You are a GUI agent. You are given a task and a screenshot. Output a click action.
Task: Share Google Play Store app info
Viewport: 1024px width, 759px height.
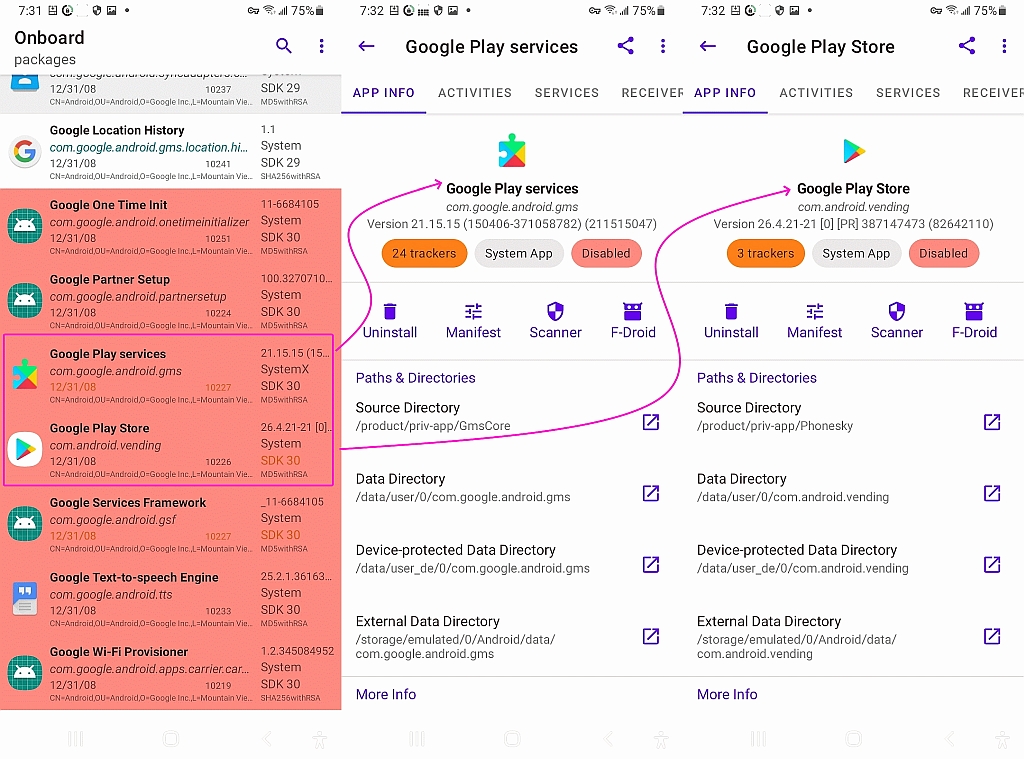[967, 46]
